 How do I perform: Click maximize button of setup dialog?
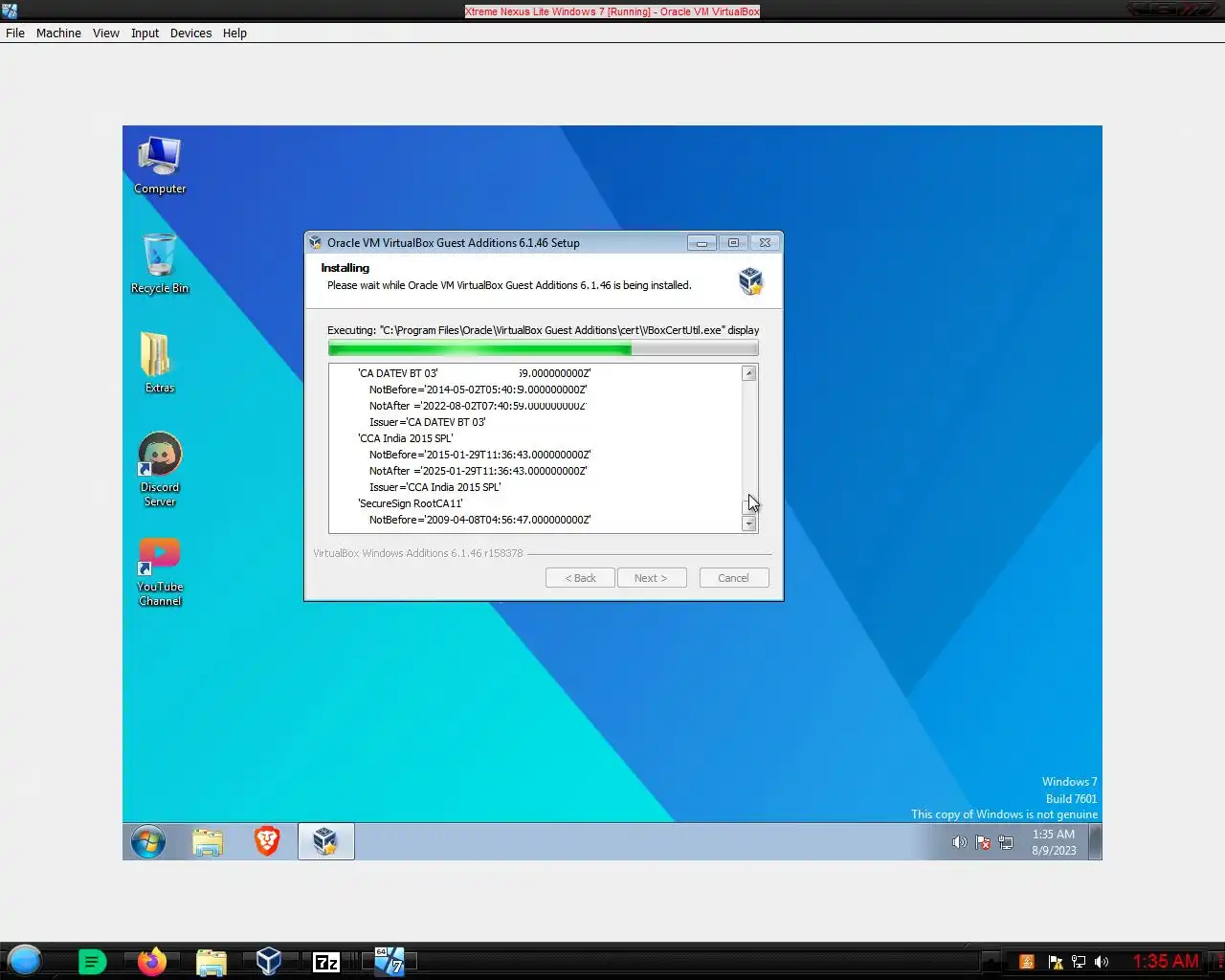point(733,243)
